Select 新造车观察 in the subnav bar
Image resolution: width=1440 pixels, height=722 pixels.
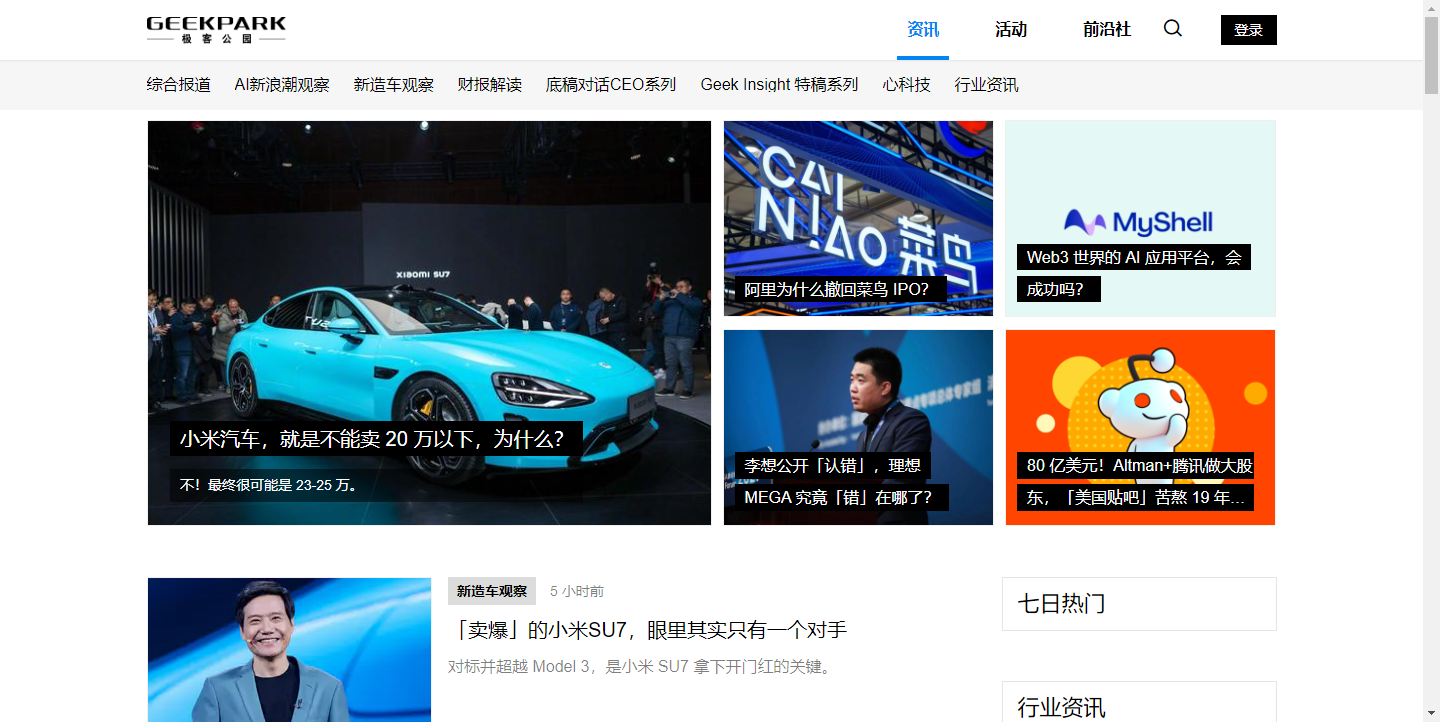coord(394,85)
